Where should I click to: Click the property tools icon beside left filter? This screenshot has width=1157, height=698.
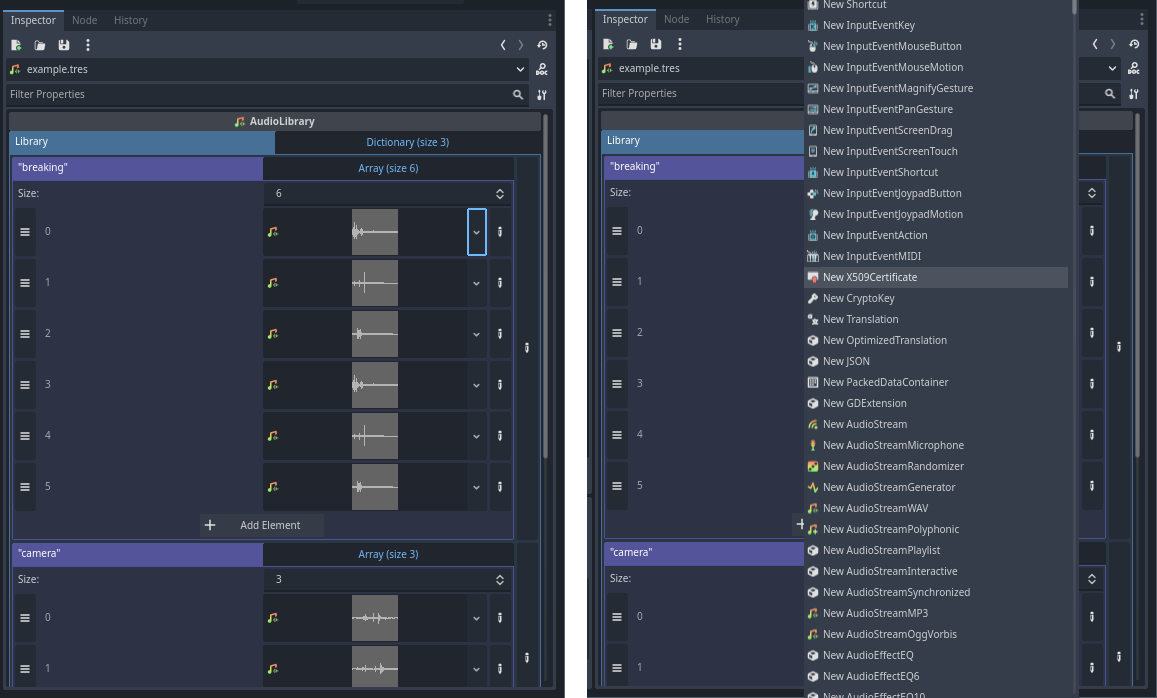pyautogui.click(x=541, y=95)
